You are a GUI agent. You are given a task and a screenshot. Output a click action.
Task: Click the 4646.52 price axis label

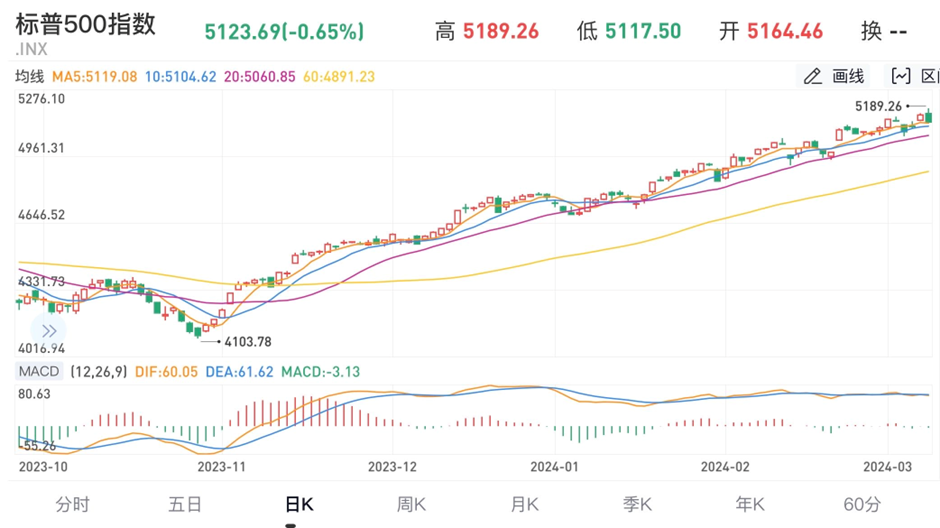tap(41, 215)
